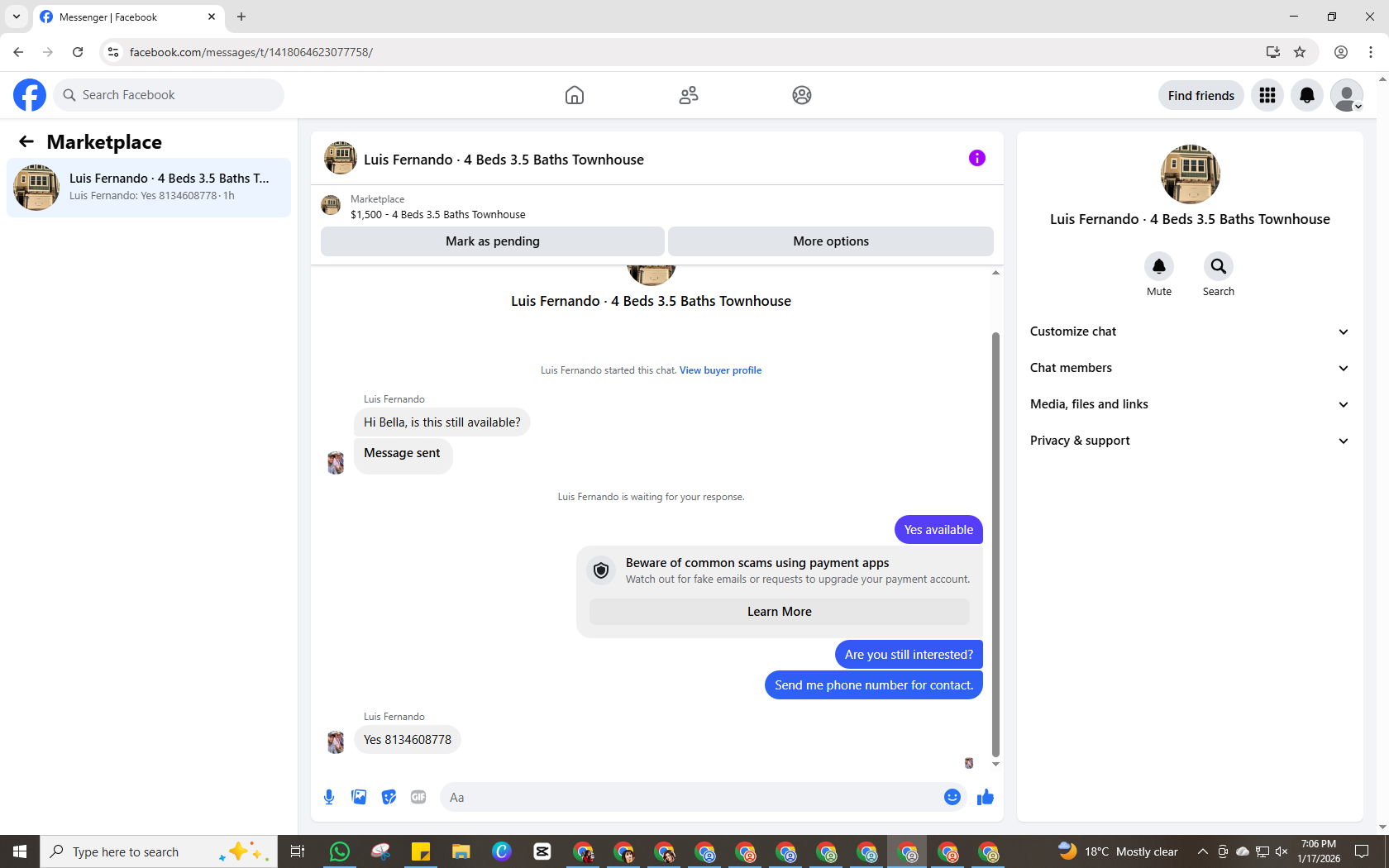Click 'Hi Bella, is this still available?' message

442,422
